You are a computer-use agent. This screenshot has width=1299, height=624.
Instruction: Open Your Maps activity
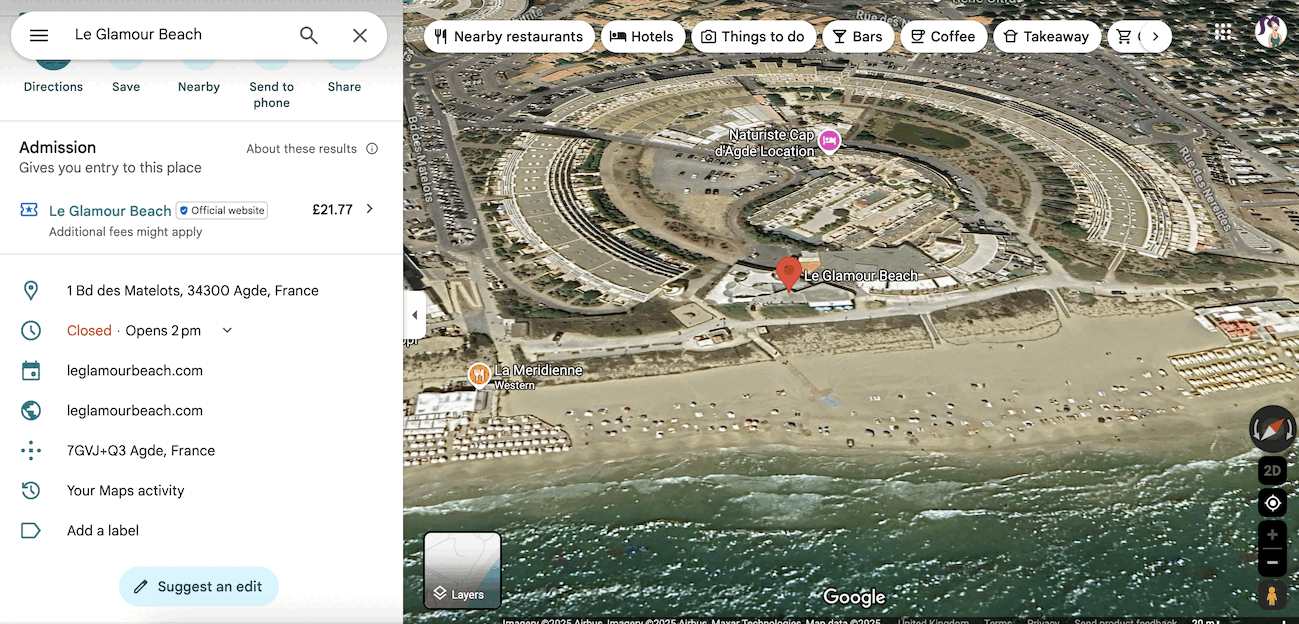point(126,491)
